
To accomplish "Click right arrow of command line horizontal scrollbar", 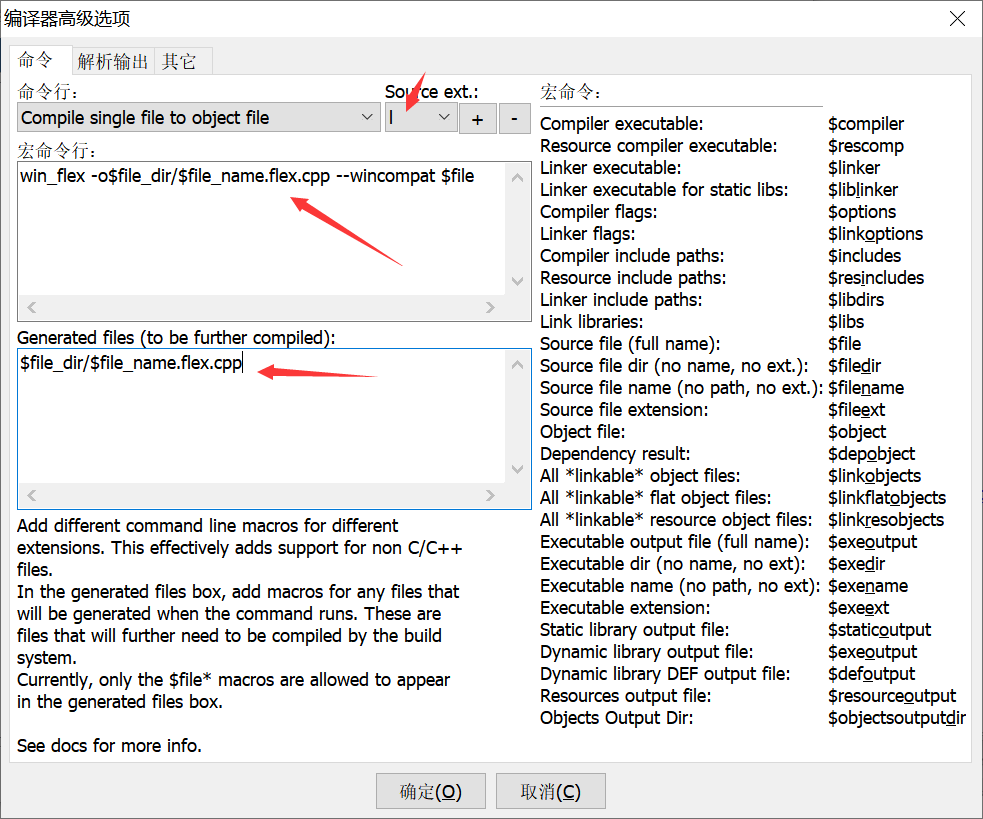I will (x=490, y=307).
